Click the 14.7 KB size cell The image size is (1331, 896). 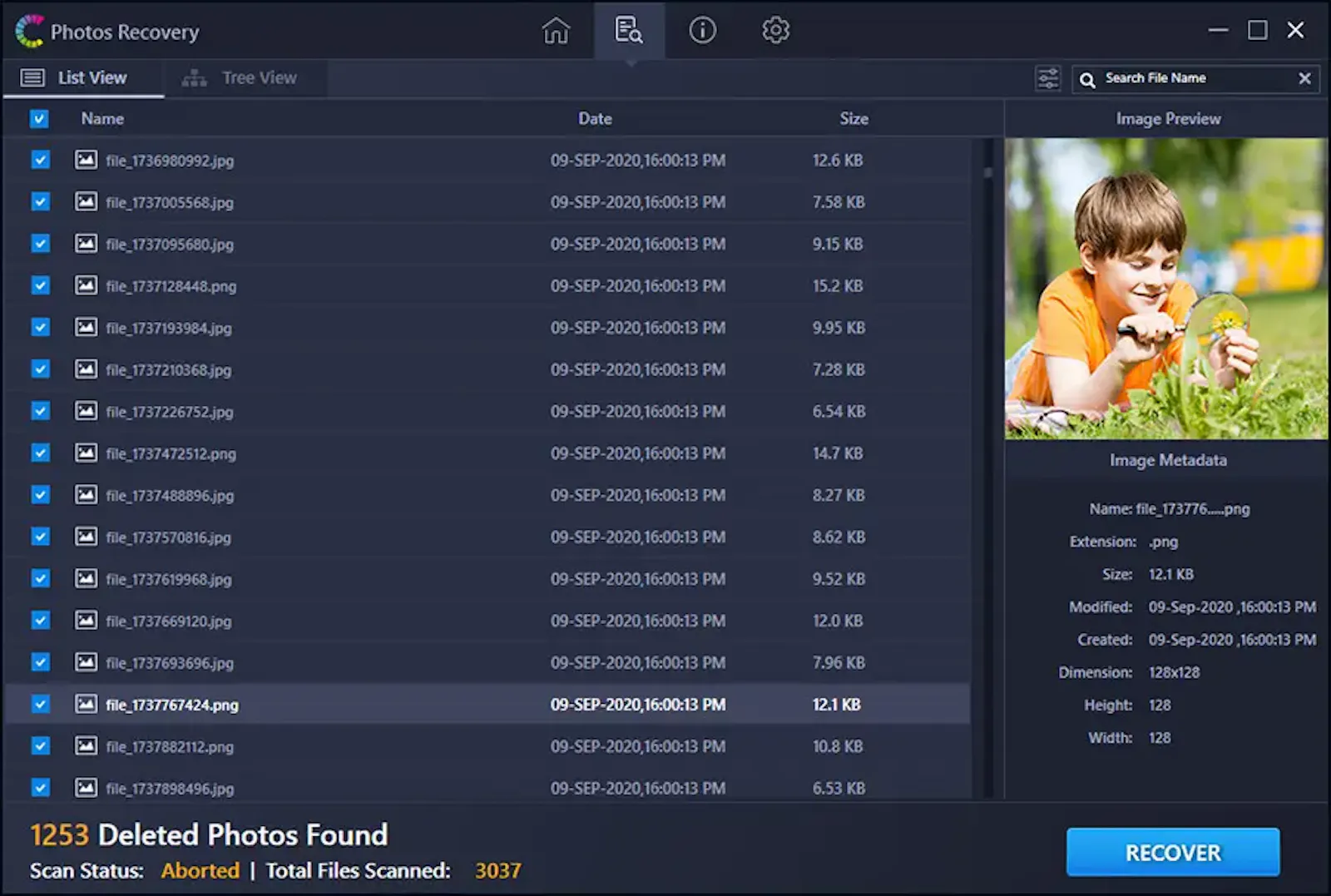pos(838,453)
